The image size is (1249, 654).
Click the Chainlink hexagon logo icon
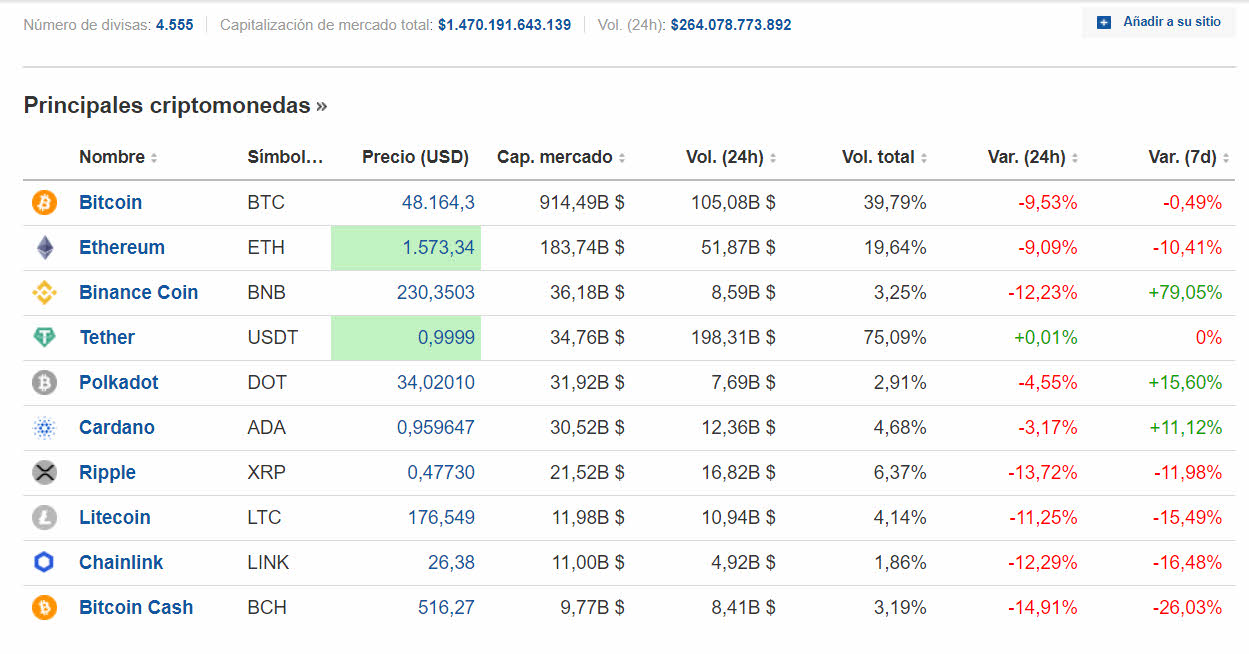click(x=45, y=563)
